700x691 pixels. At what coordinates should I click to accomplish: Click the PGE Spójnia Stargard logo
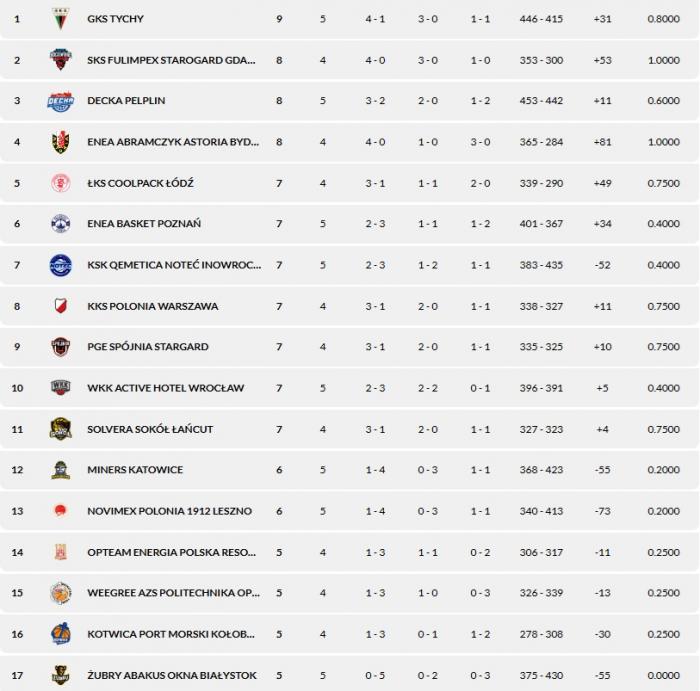(x=61, y=347)
